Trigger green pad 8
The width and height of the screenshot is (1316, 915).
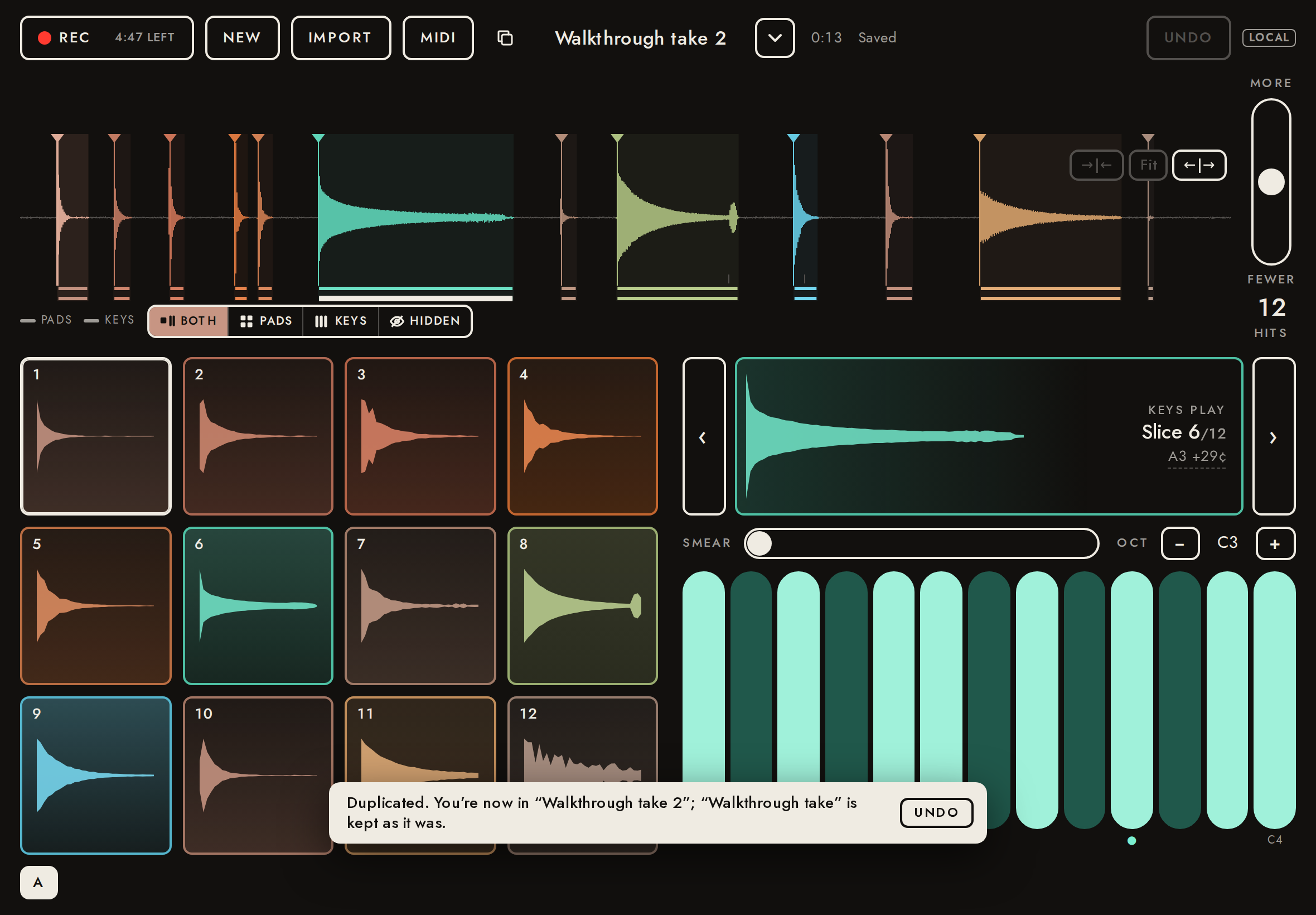(x=582, y=606)
